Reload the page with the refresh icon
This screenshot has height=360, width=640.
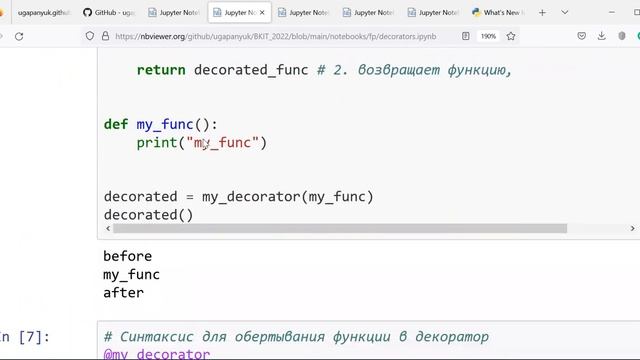coord(19,36)
